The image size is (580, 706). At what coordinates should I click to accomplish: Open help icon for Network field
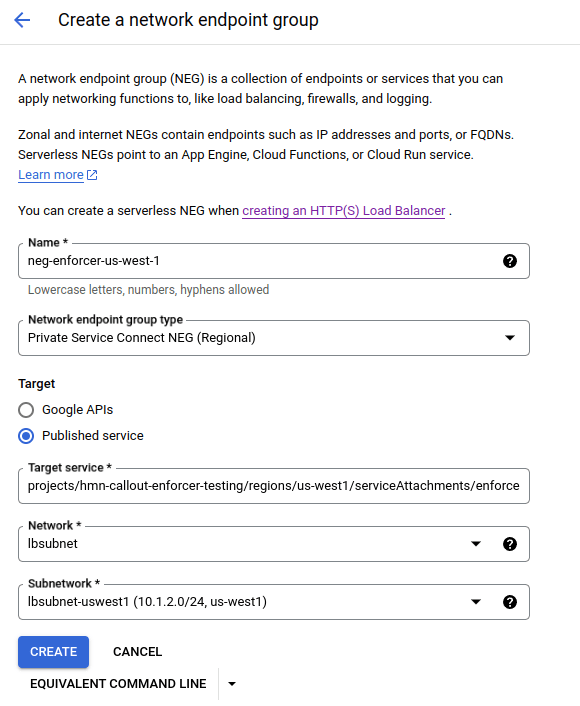click(x=510, y=544)
